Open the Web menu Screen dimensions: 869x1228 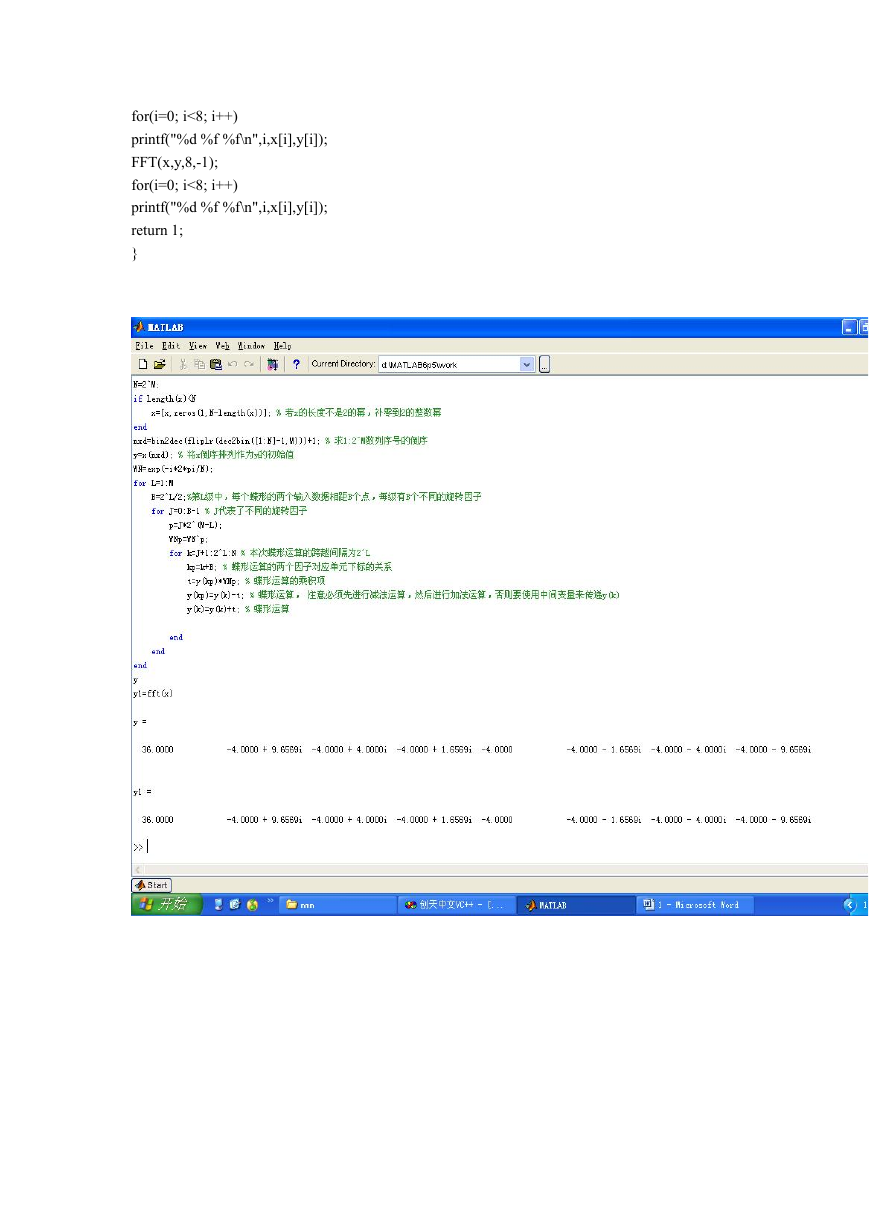223,345
